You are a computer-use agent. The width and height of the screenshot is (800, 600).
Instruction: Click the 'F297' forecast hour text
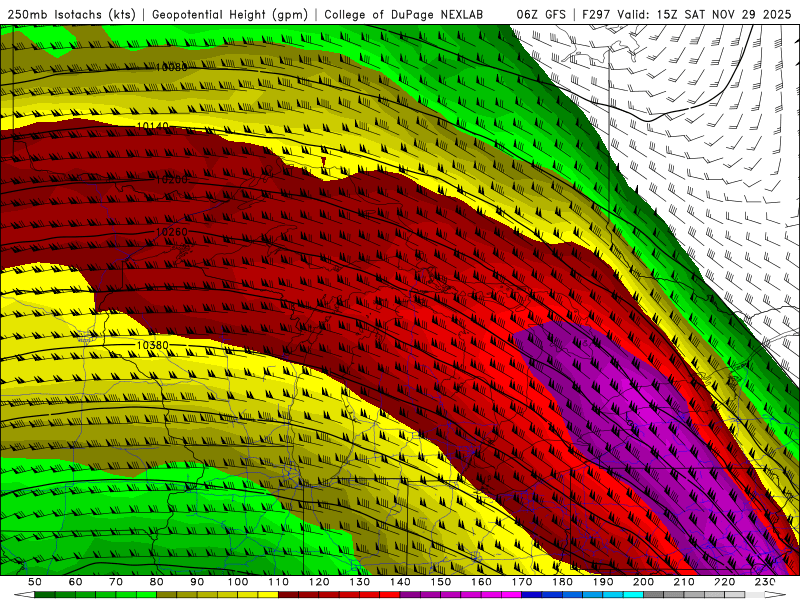coord(596,15)
